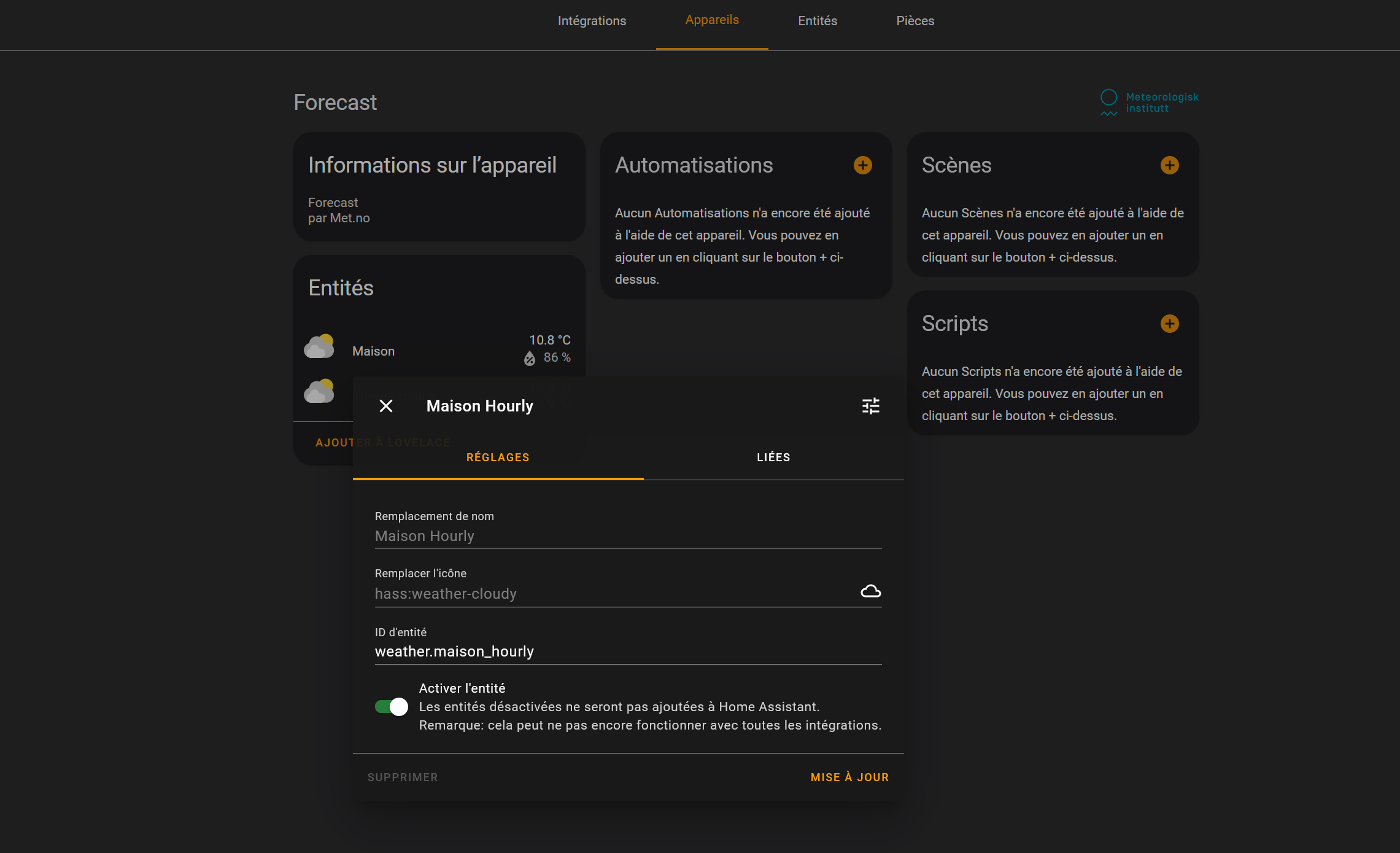The height and width of the screenshot is (853, 1400).
Task: Close the Maison Hourly dialog
Action: point(386,406)
